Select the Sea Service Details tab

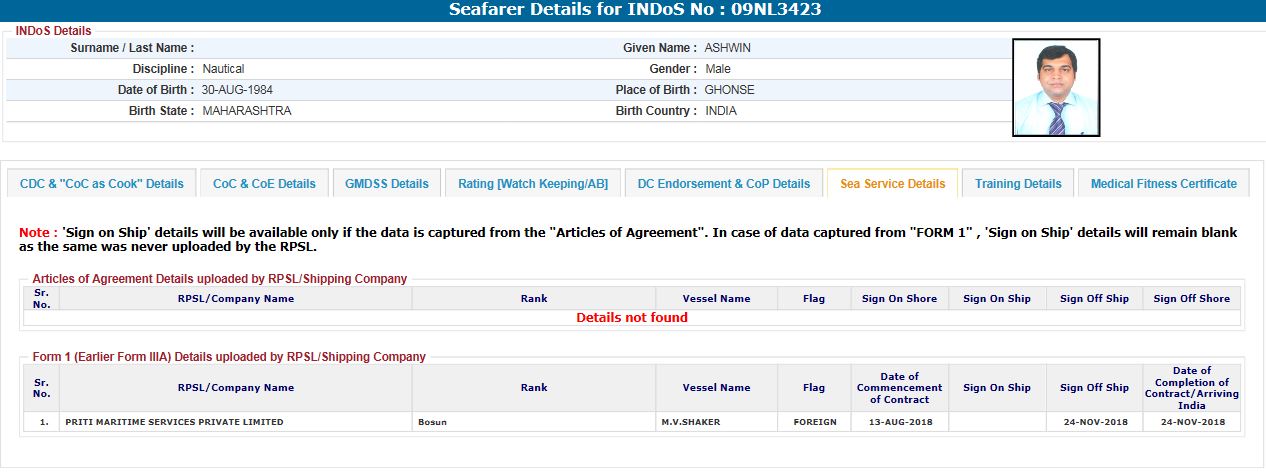(x=892, y=184)
